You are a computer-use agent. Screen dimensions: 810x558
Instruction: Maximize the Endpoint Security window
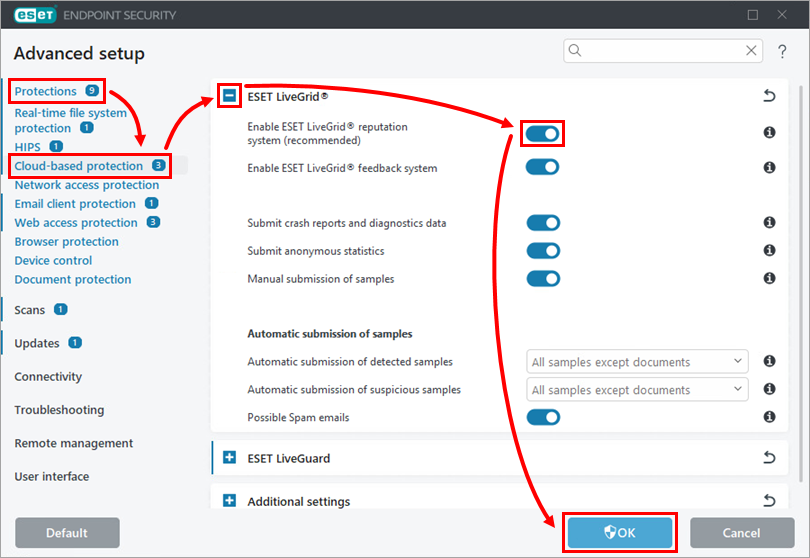[753, 15]
